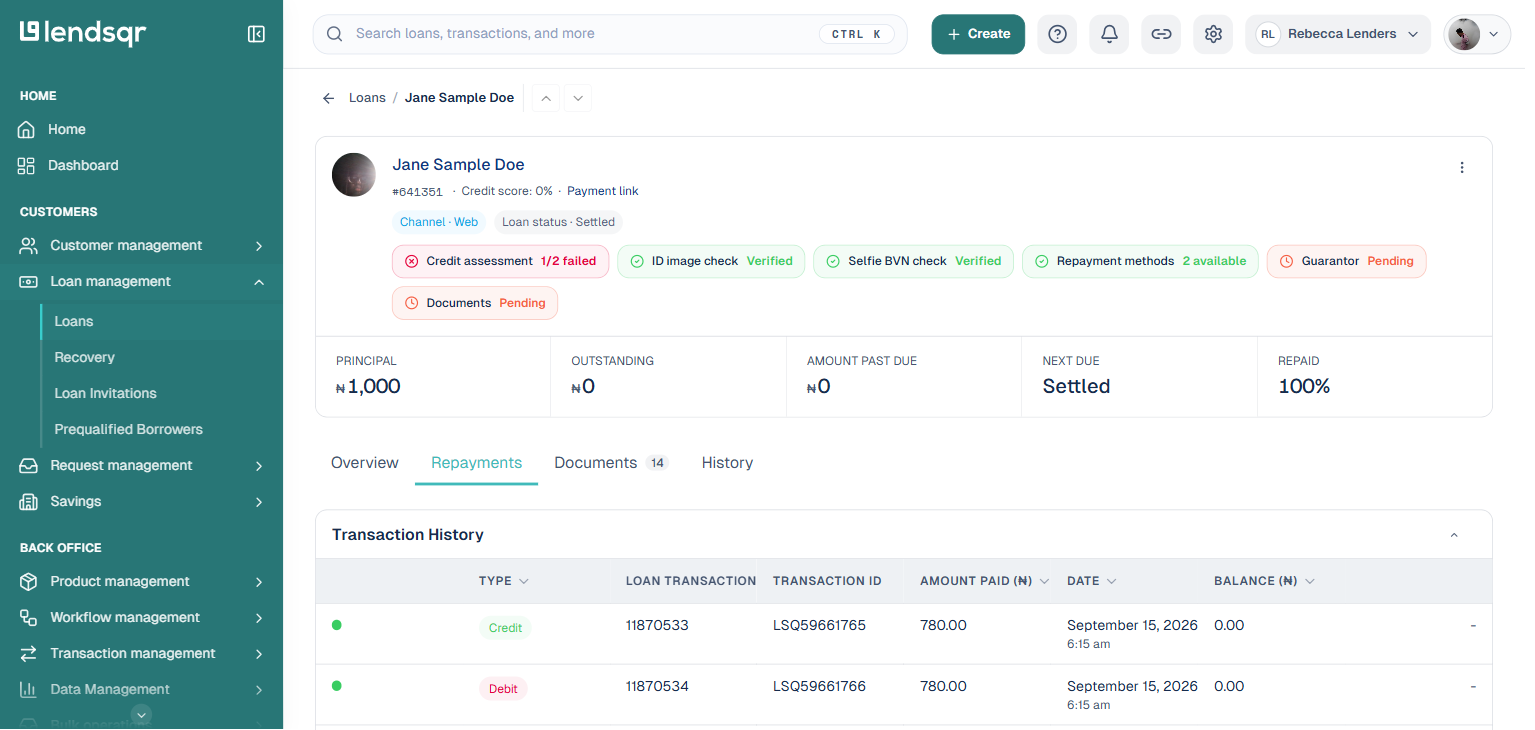Open the user avatar dropdown
The height and width of the screenshot is (730, 1535).
click(1477, 34)
